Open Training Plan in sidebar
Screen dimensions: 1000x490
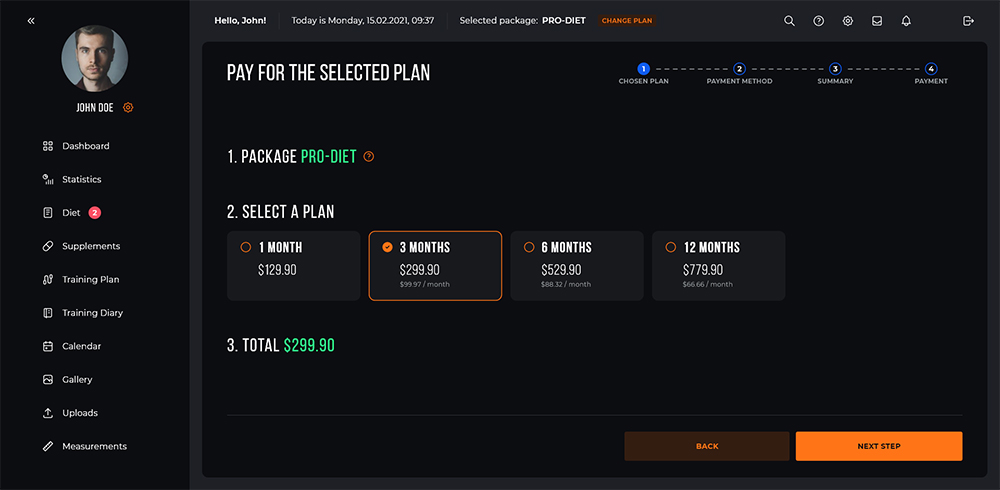tap(81, 279)
